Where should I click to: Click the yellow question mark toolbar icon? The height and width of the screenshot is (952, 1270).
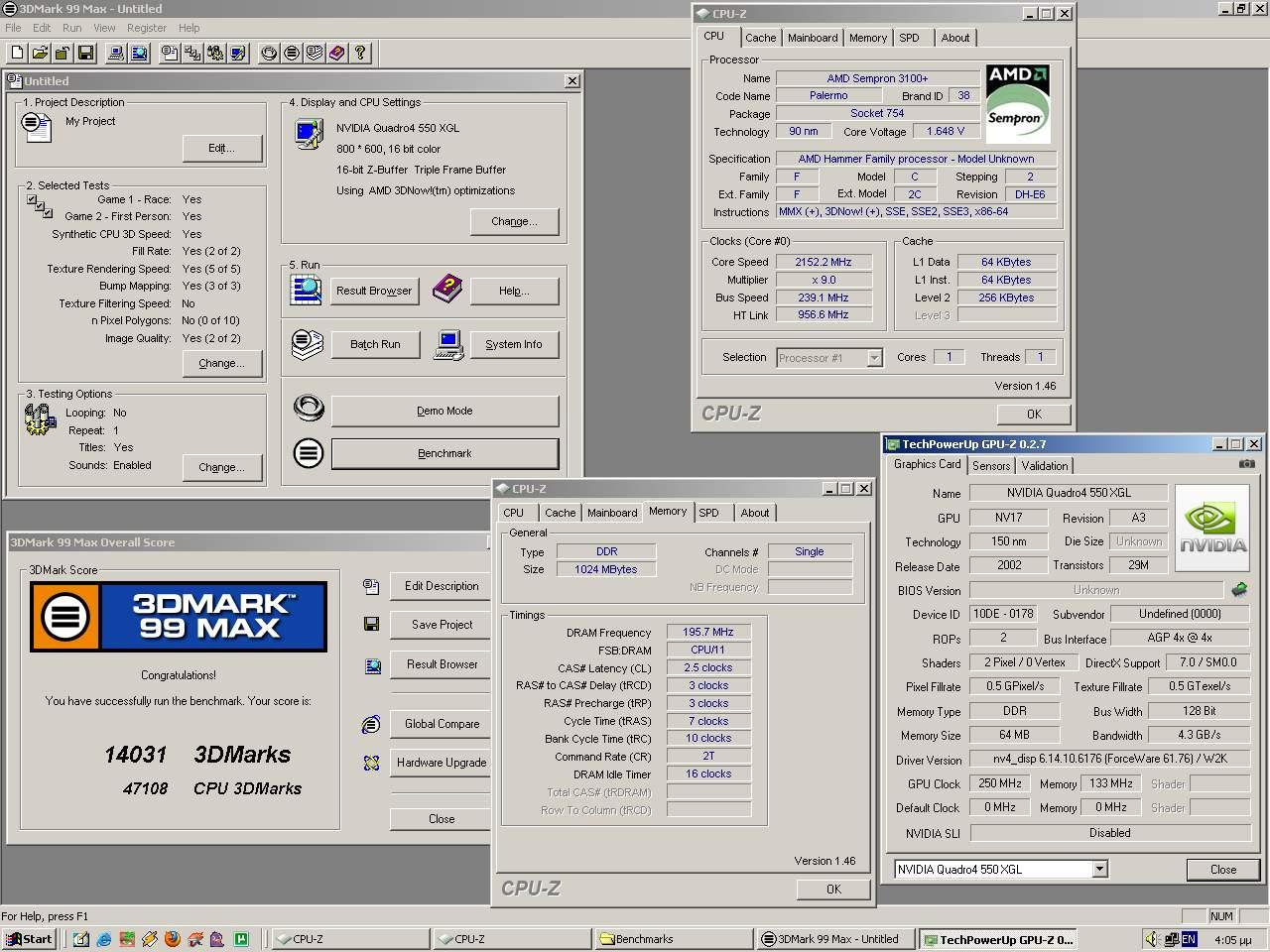(359, 53)
